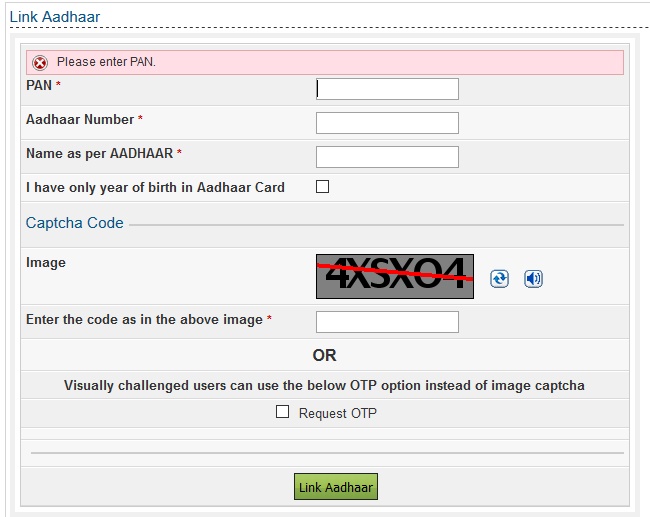Click 'Enter the code as in the above image' label
Viewport: 650px width, 517px height.
(x=144, y=320)
